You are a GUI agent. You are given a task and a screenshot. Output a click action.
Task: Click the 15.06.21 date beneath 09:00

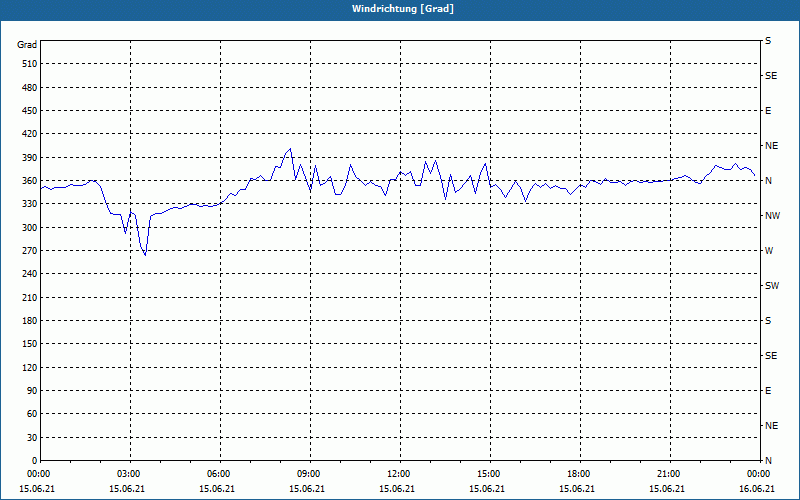pyautogui.click(x=307, y=489)
